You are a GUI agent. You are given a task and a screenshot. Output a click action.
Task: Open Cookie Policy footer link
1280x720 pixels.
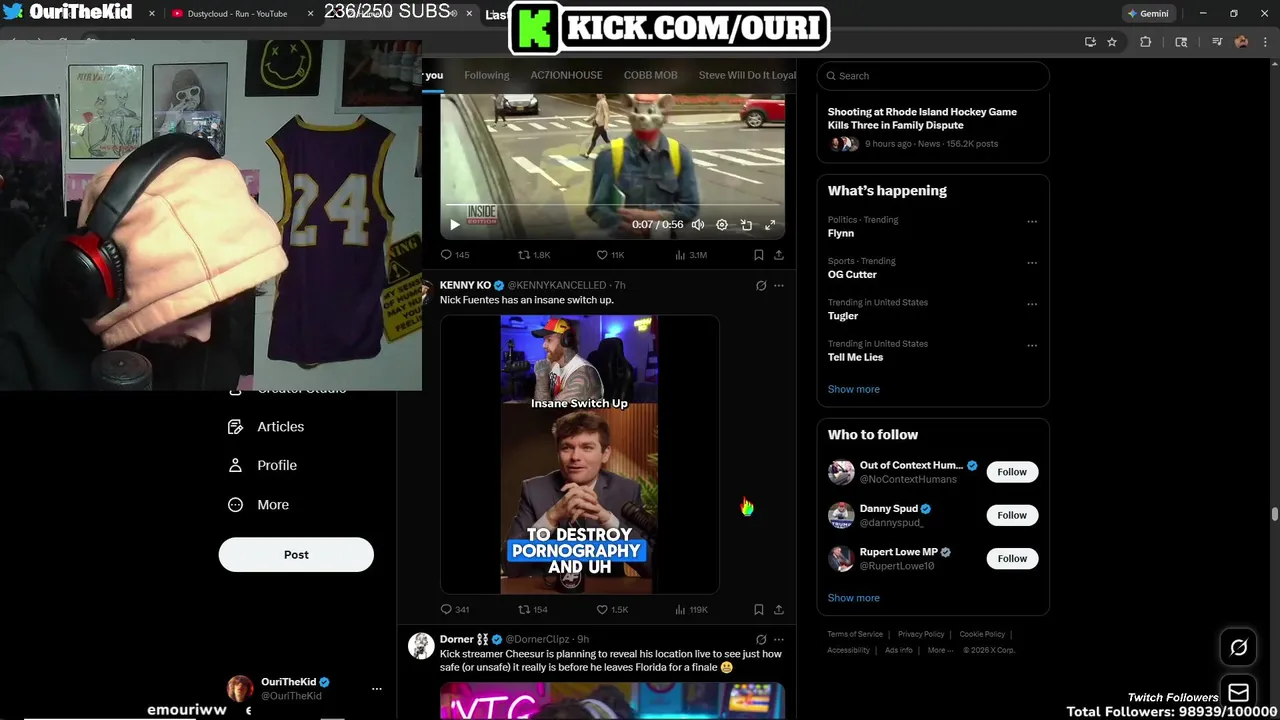pos(982,634)
